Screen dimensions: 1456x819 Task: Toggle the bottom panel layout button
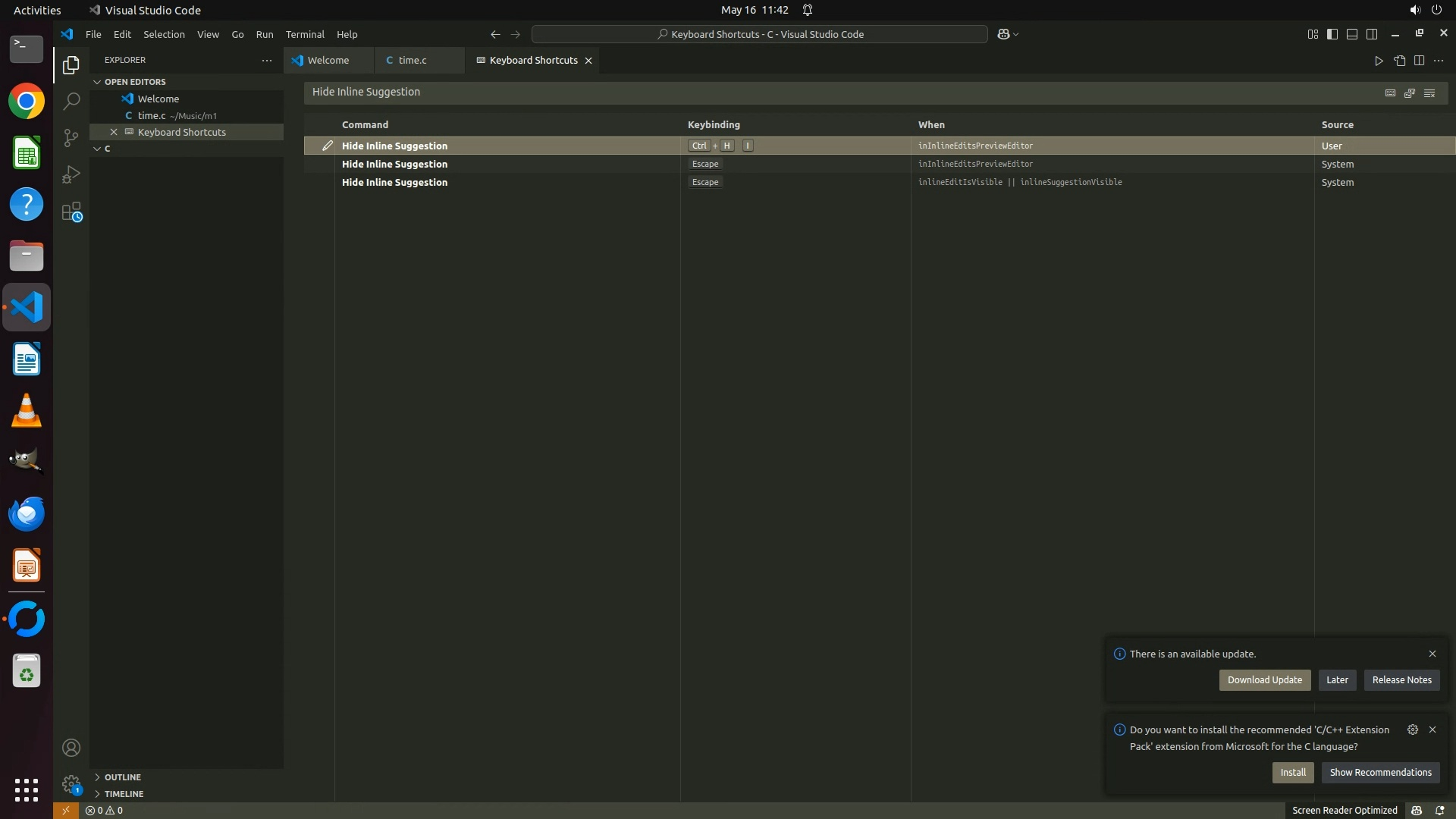coord(1352,34)
